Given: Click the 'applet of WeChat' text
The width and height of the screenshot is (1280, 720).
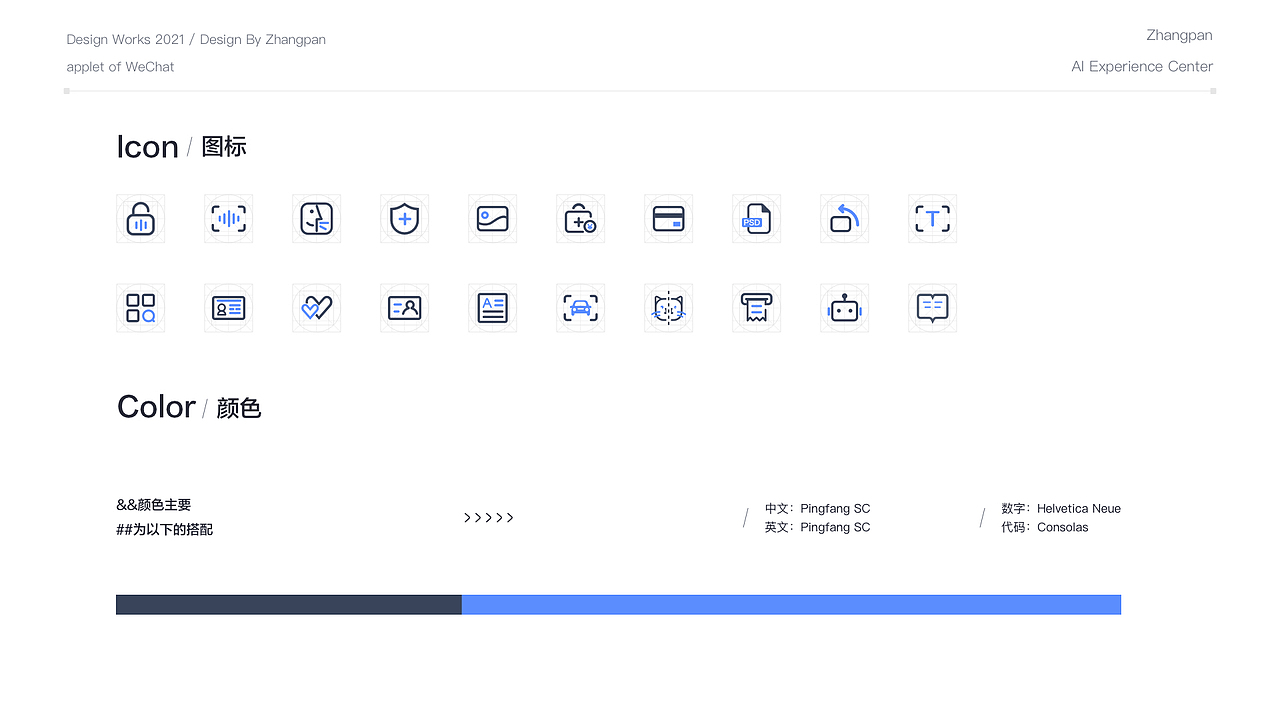Looking at the screenshot, I should [120, 67].
